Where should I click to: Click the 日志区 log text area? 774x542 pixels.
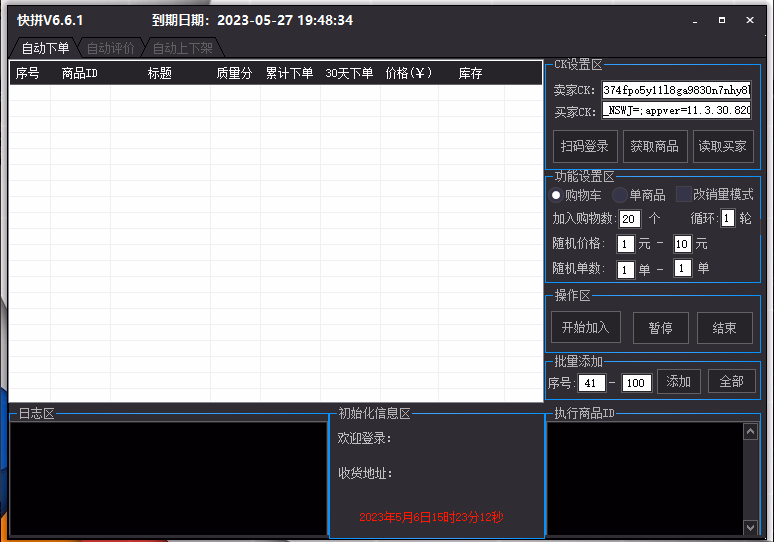168,478
